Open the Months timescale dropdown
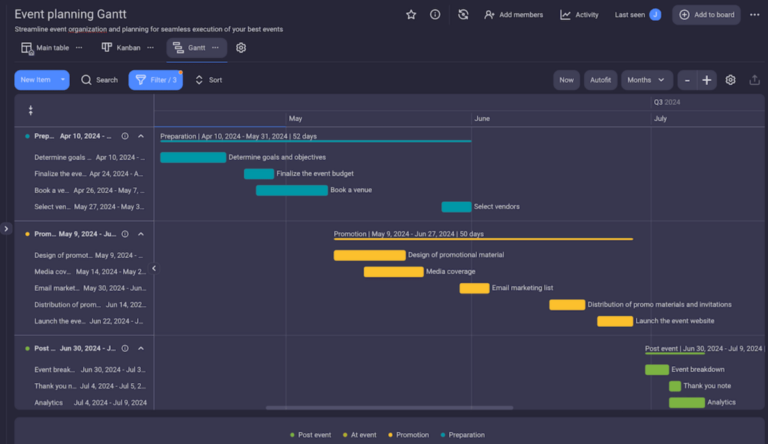768x444 pixels. pos(647,80)
